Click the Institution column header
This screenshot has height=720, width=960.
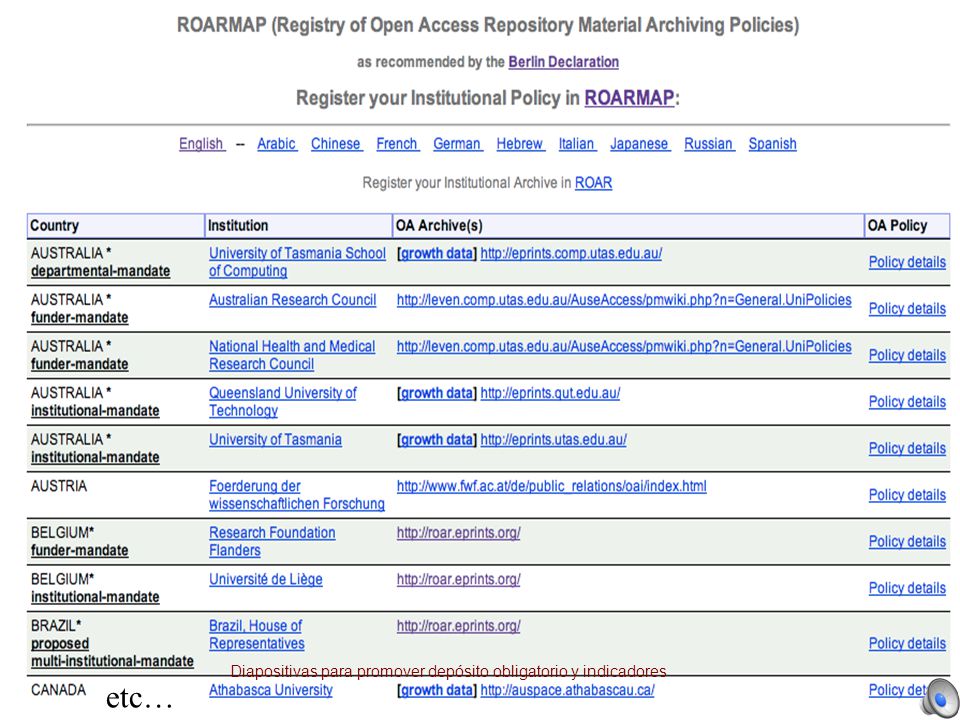point(298,225)
